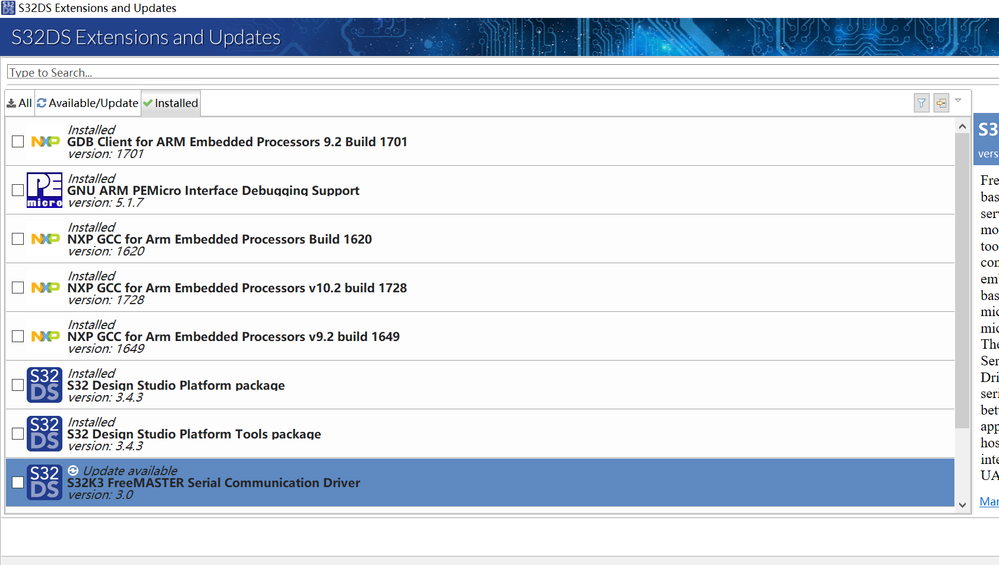Open the Available/Update tab
This screenshot has height=565, width=999.
pyautogui.click(x=87, y=103)
